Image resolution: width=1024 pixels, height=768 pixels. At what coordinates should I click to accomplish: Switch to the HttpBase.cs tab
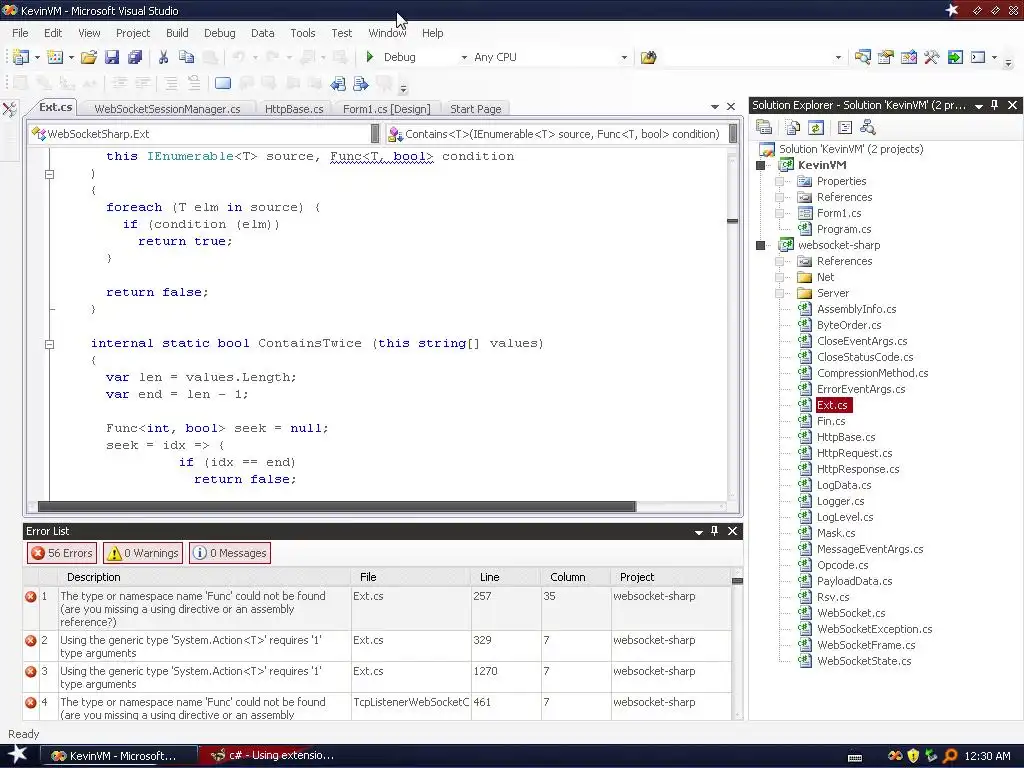coord(294,109)
